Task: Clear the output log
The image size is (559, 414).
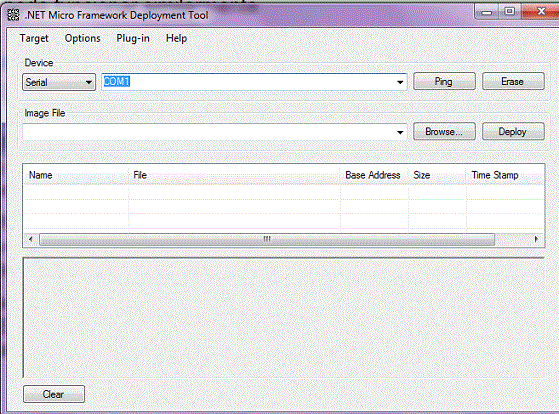Action: click(54, 394)
